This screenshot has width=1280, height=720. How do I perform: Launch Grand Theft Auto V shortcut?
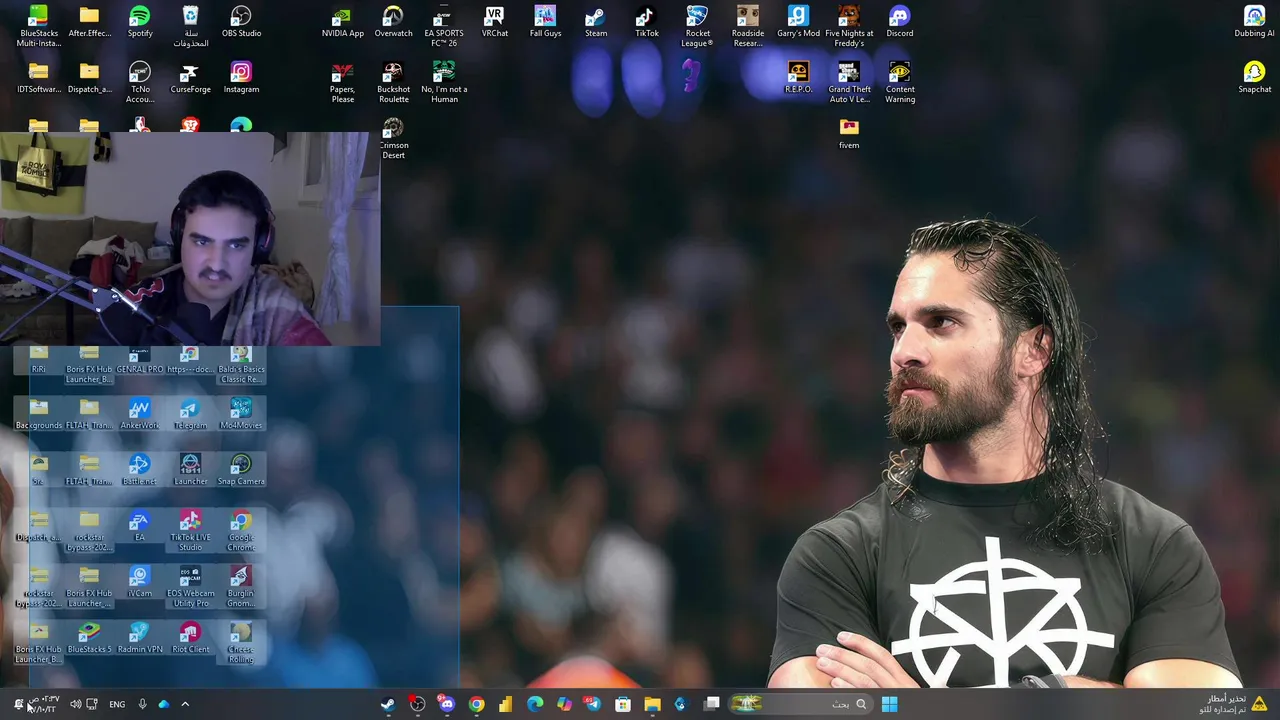(849, 82)
